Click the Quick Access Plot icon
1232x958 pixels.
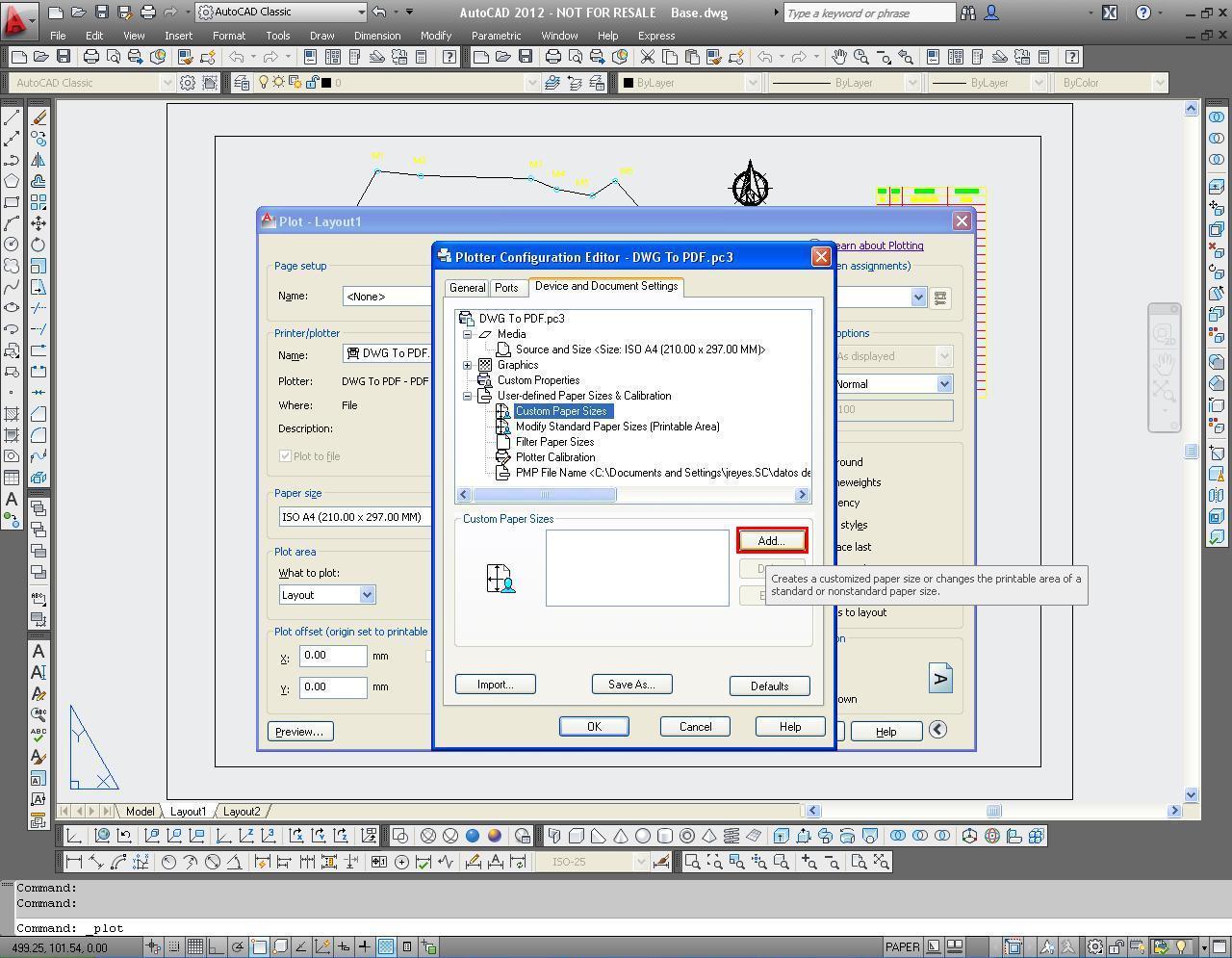(148, 13)
